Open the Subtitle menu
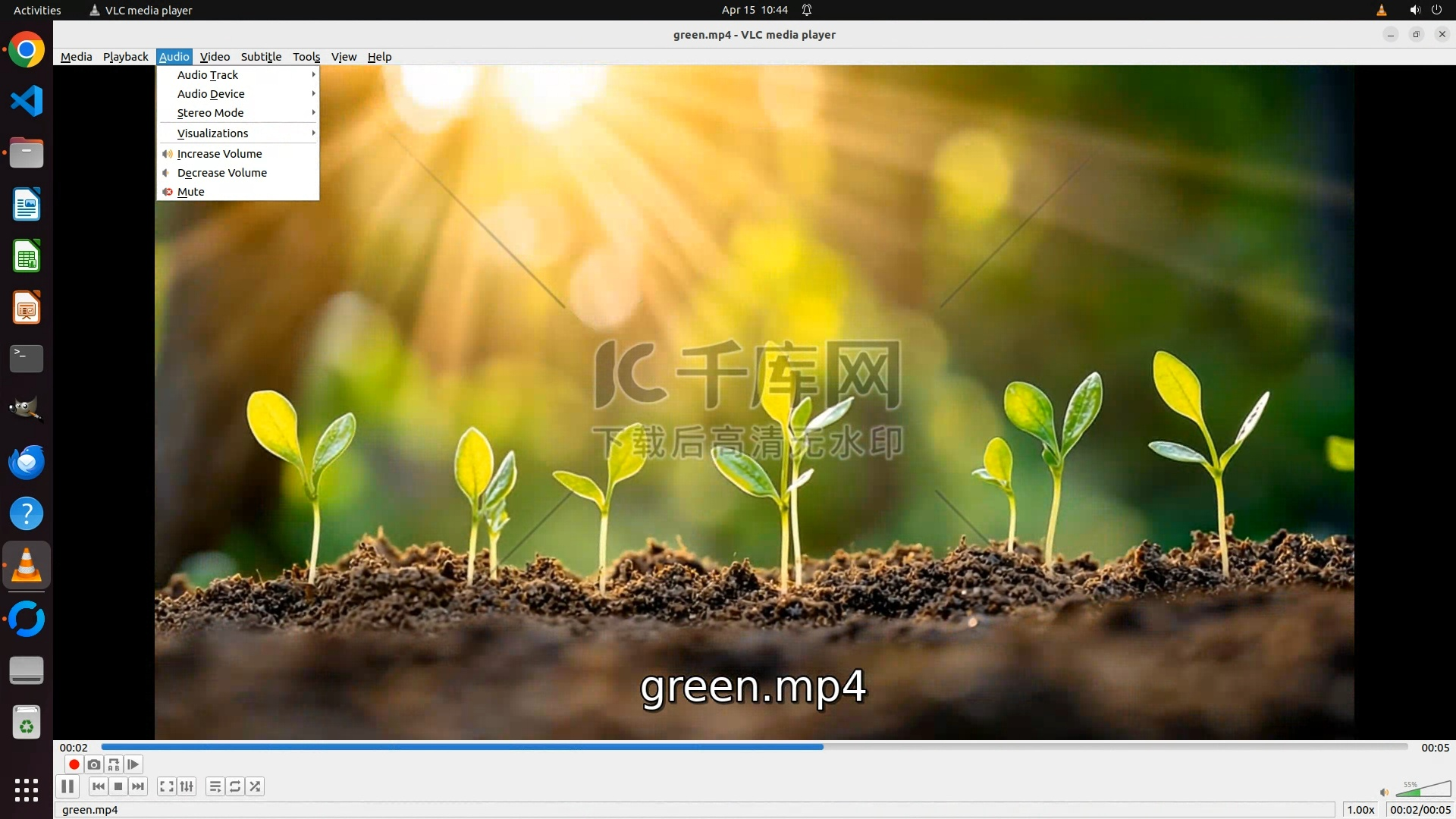Image resolution: width=1456 pixels, height=819 pixels. tap(261, 57)
